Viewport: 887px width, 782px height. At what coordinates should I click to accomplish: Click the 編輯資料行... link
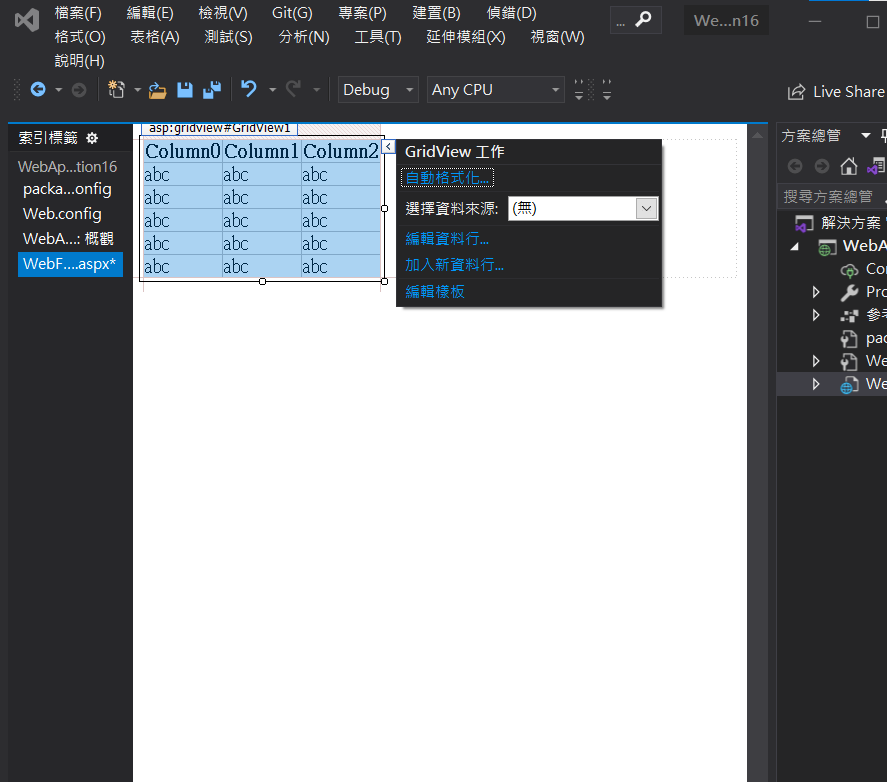[447, 239]
